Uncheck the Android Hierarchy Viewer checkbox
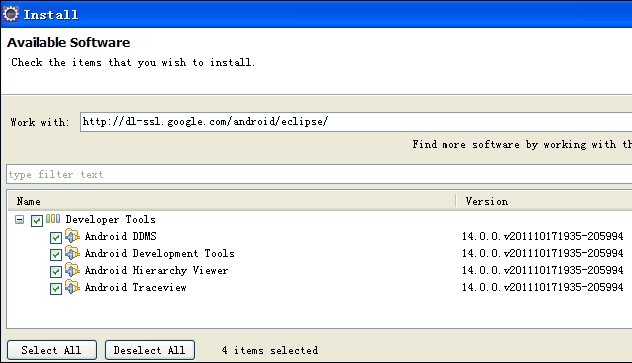The height and width of the screenshot is (363, 632). pyautogui.click(x=56, y=272)
